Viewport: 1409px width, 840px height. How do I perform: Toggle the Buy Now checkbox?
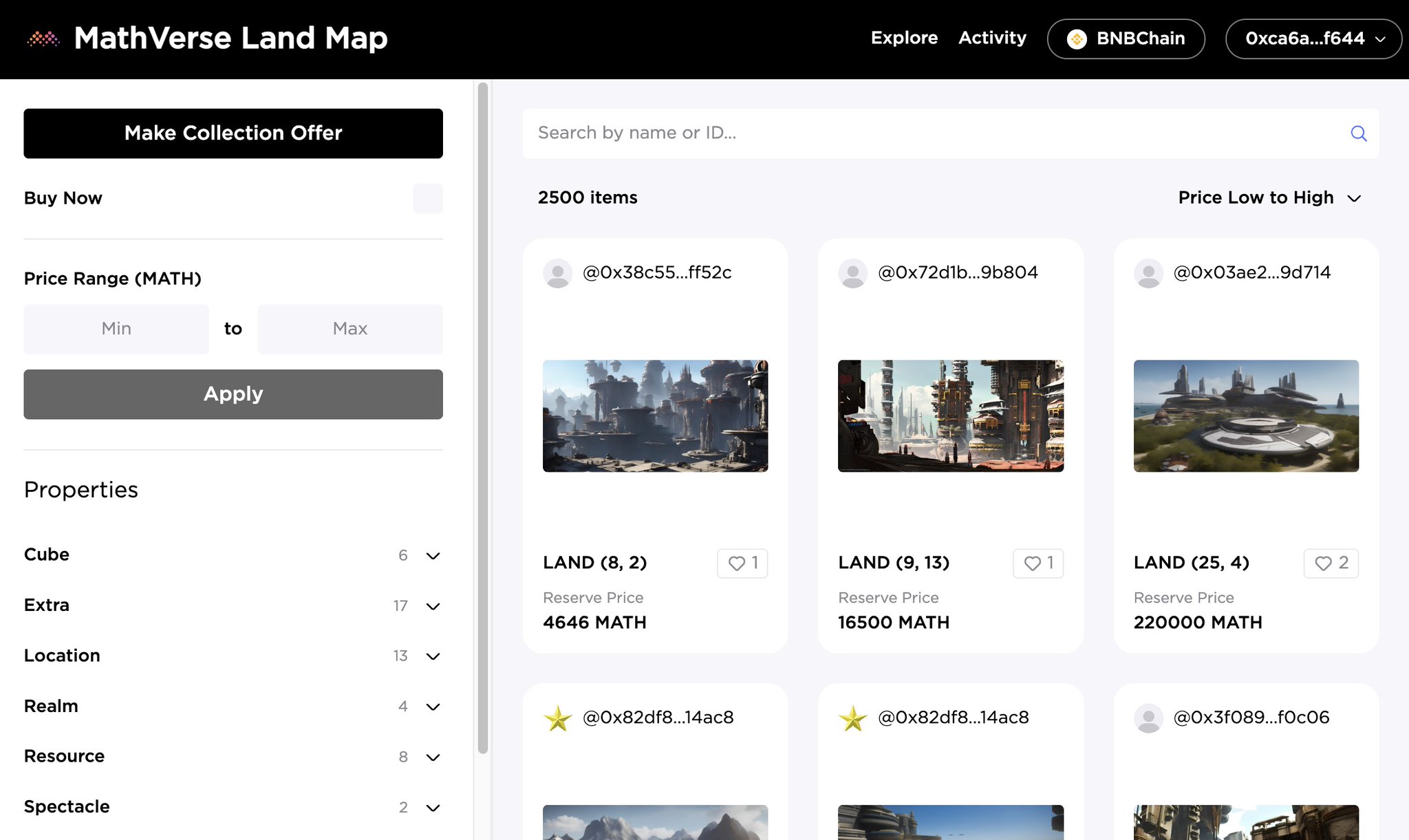[427, 199]
